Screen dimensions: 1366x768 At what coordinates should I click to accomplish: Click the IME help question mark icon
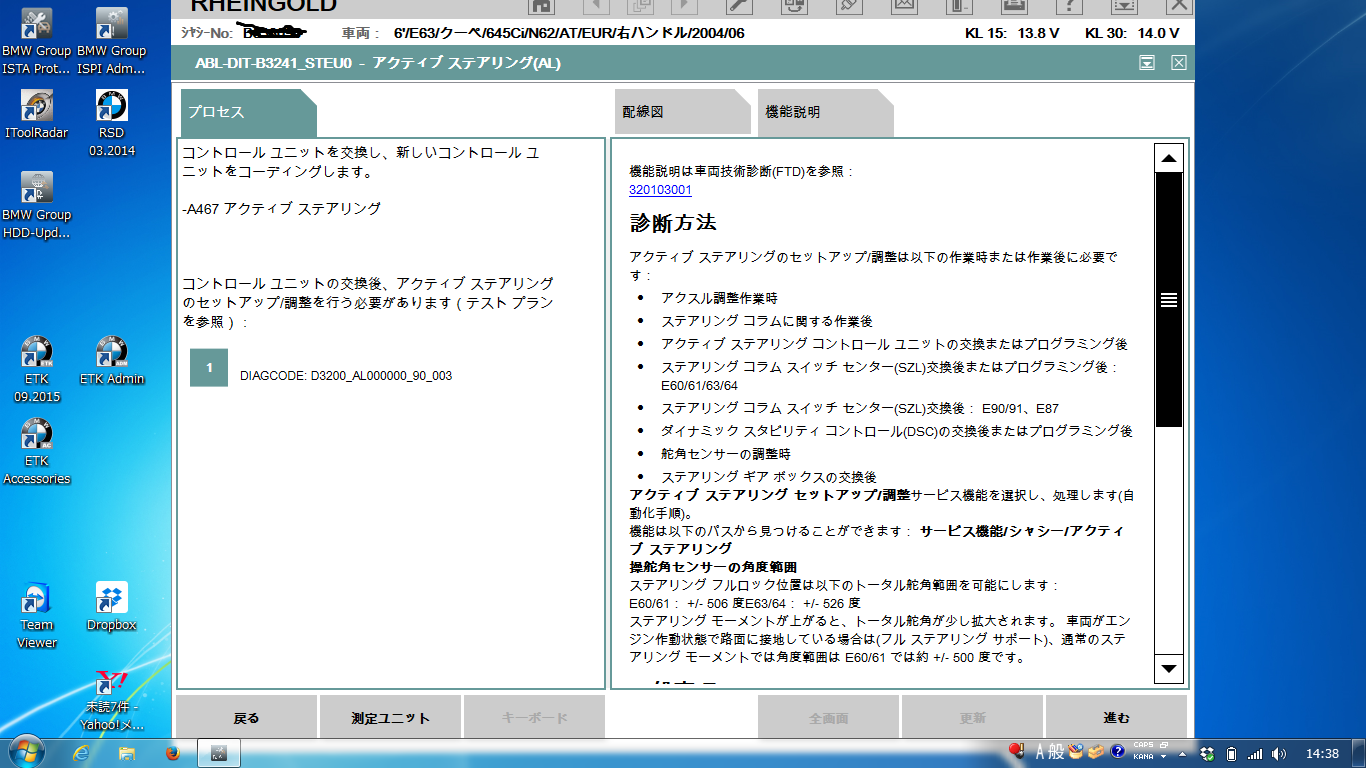click(x=1117, y=752)
